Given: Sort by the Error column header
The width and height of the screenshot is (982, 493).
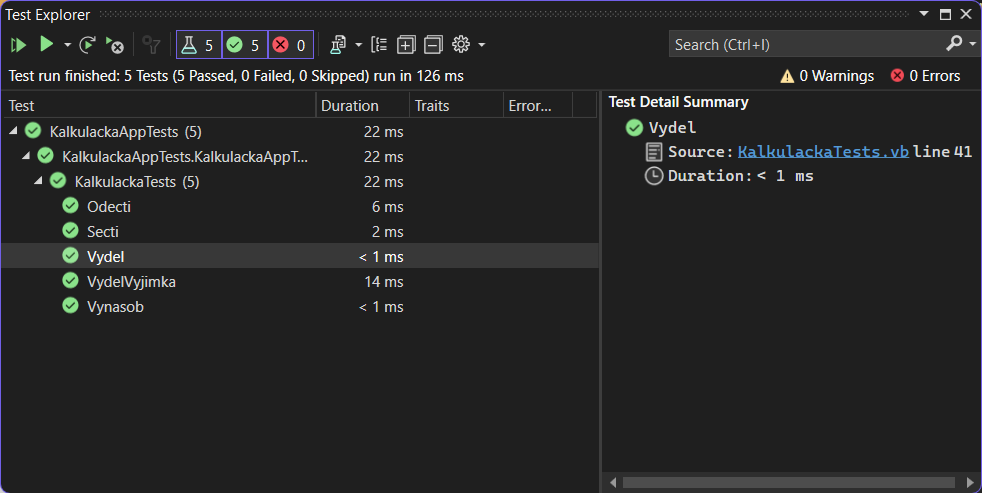Looking at the screenshot, I should click(x=538, y=105).
